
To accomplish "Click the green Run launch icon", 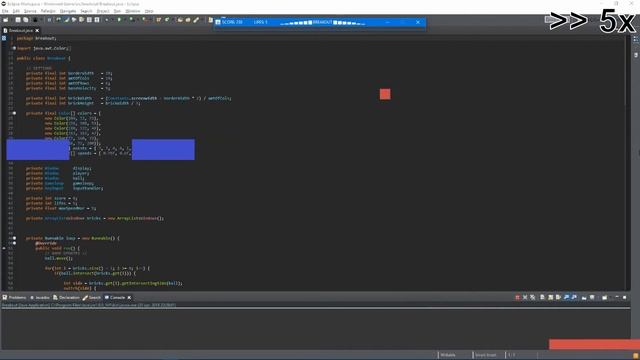I will (119, 20).
